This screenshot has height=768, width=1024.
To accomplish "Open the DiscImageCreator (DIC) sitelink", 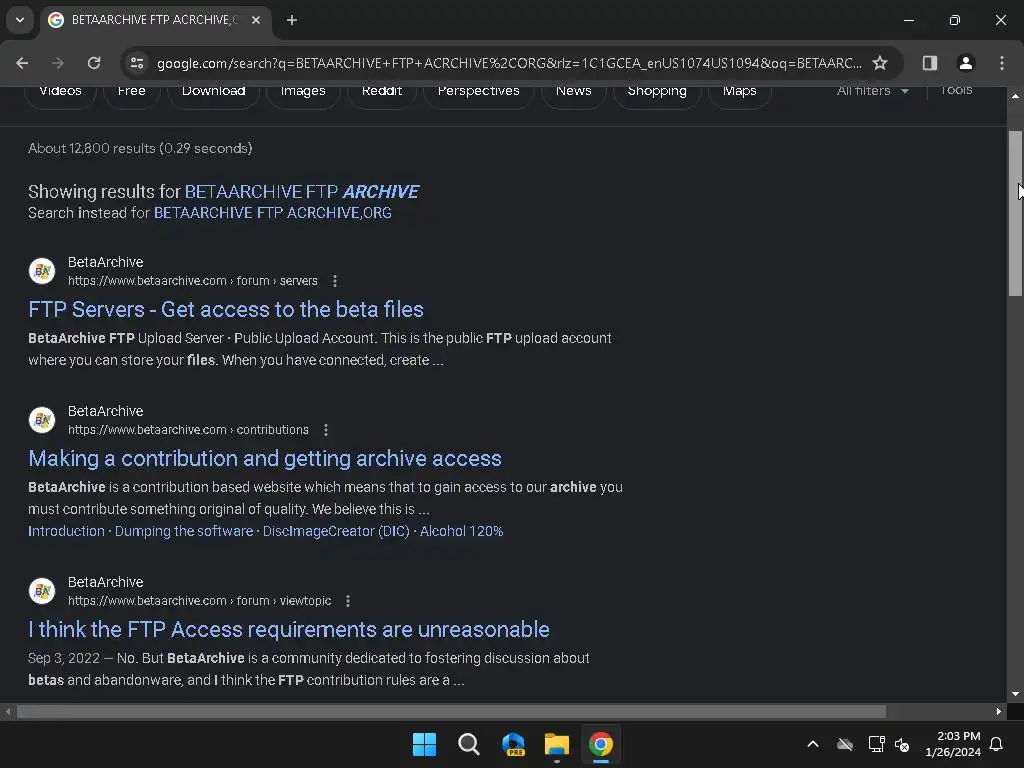I will tap(336, 531).
